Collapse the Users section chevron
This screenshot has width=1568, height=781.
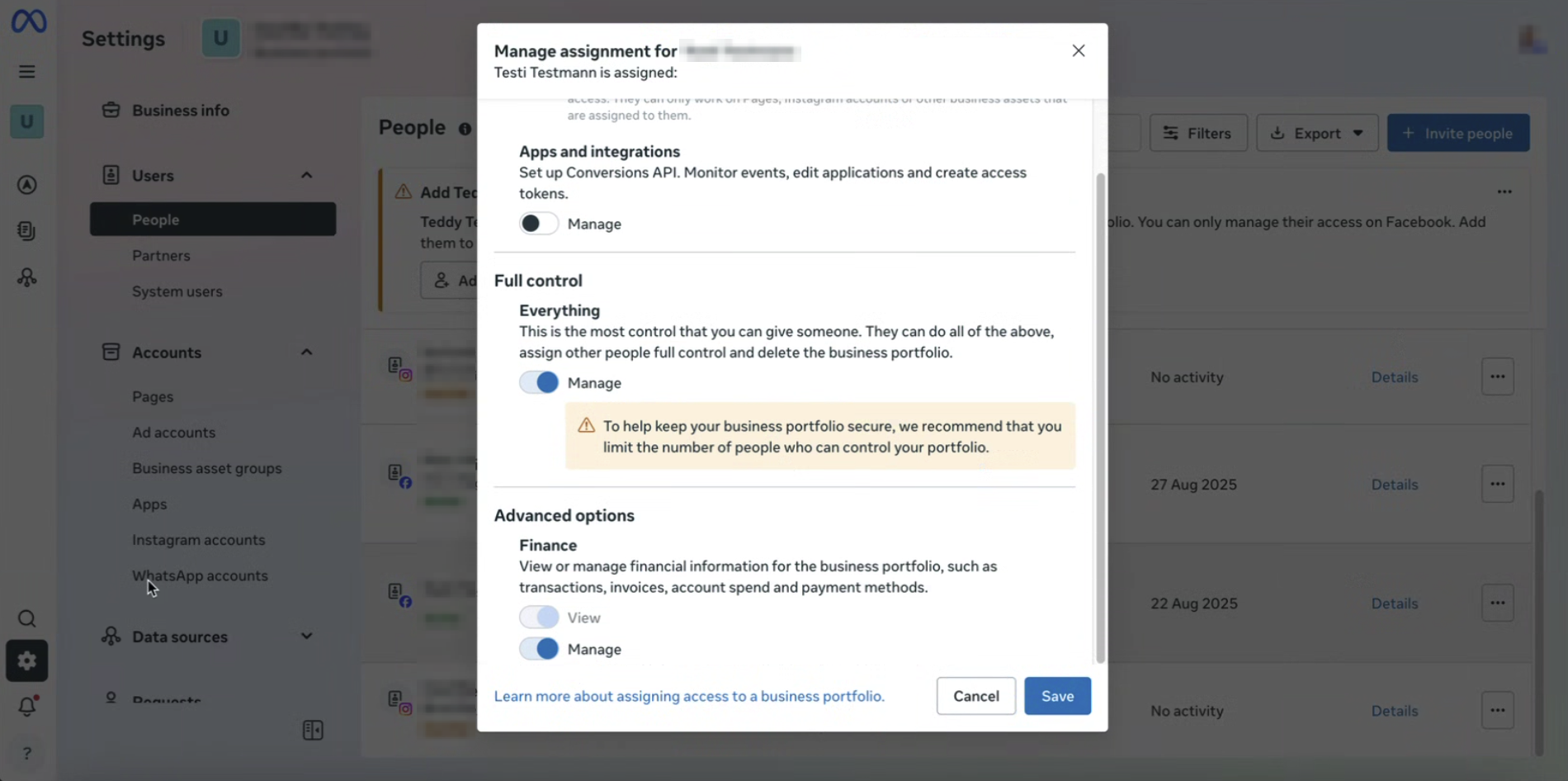click(x=306, y=175)
